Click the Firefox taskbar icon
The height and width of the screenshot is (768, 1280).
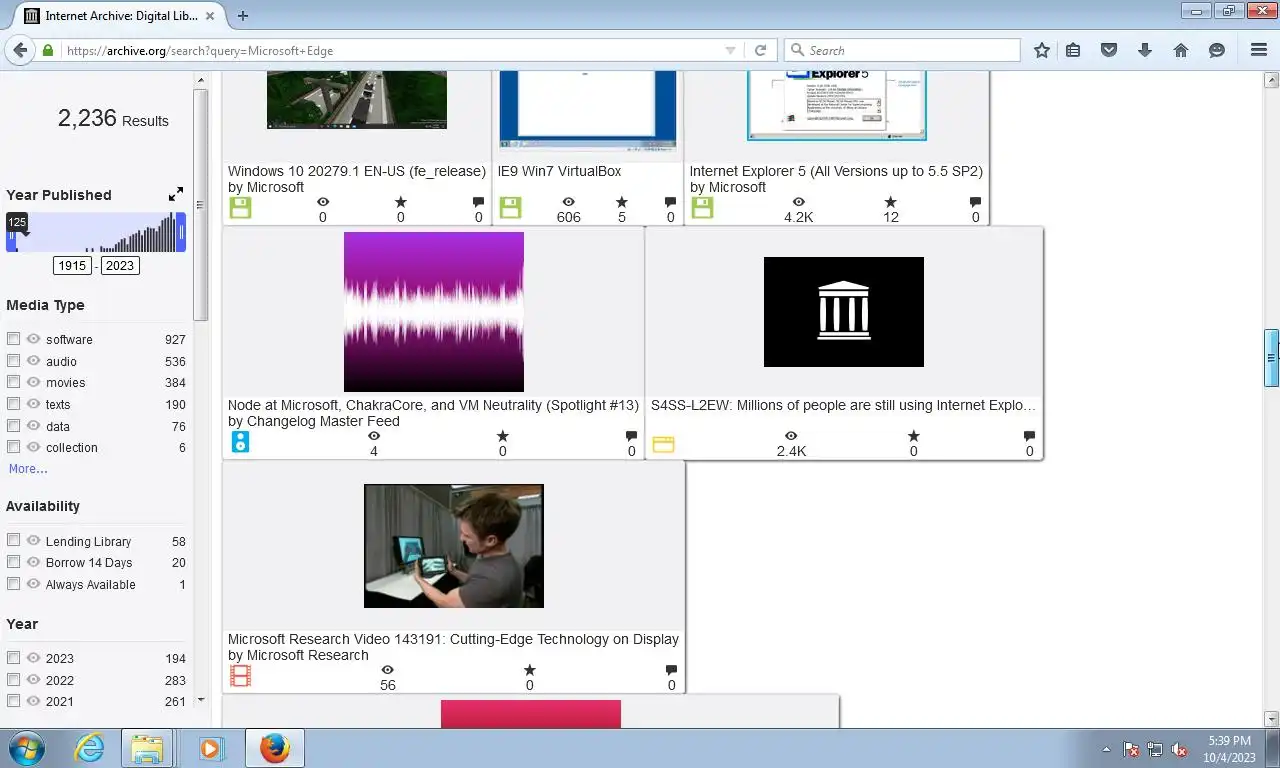[x=274, y=748]
